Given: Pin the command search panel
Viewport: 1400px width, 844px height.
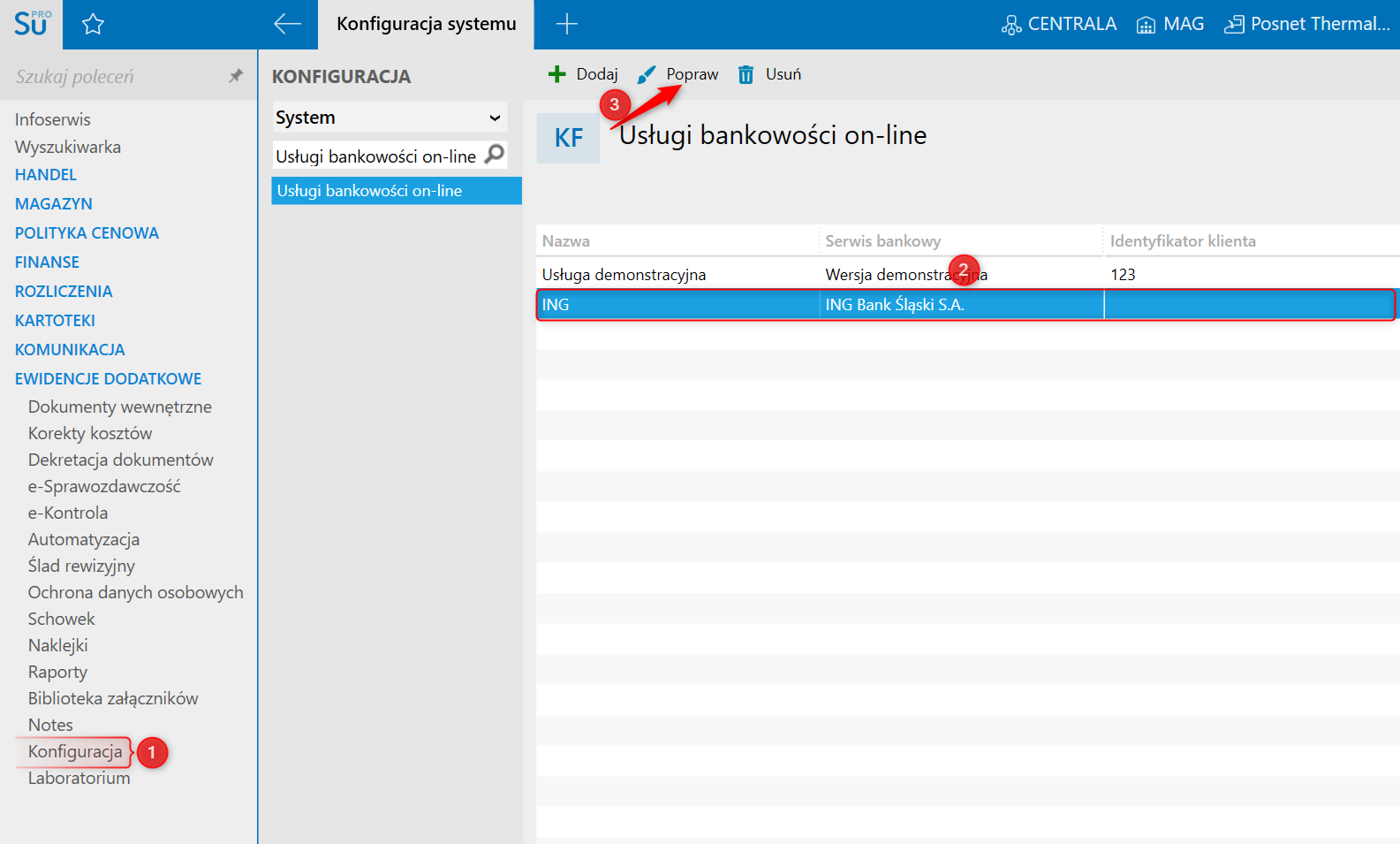Looking at the screenshot, I should point(235,76).
